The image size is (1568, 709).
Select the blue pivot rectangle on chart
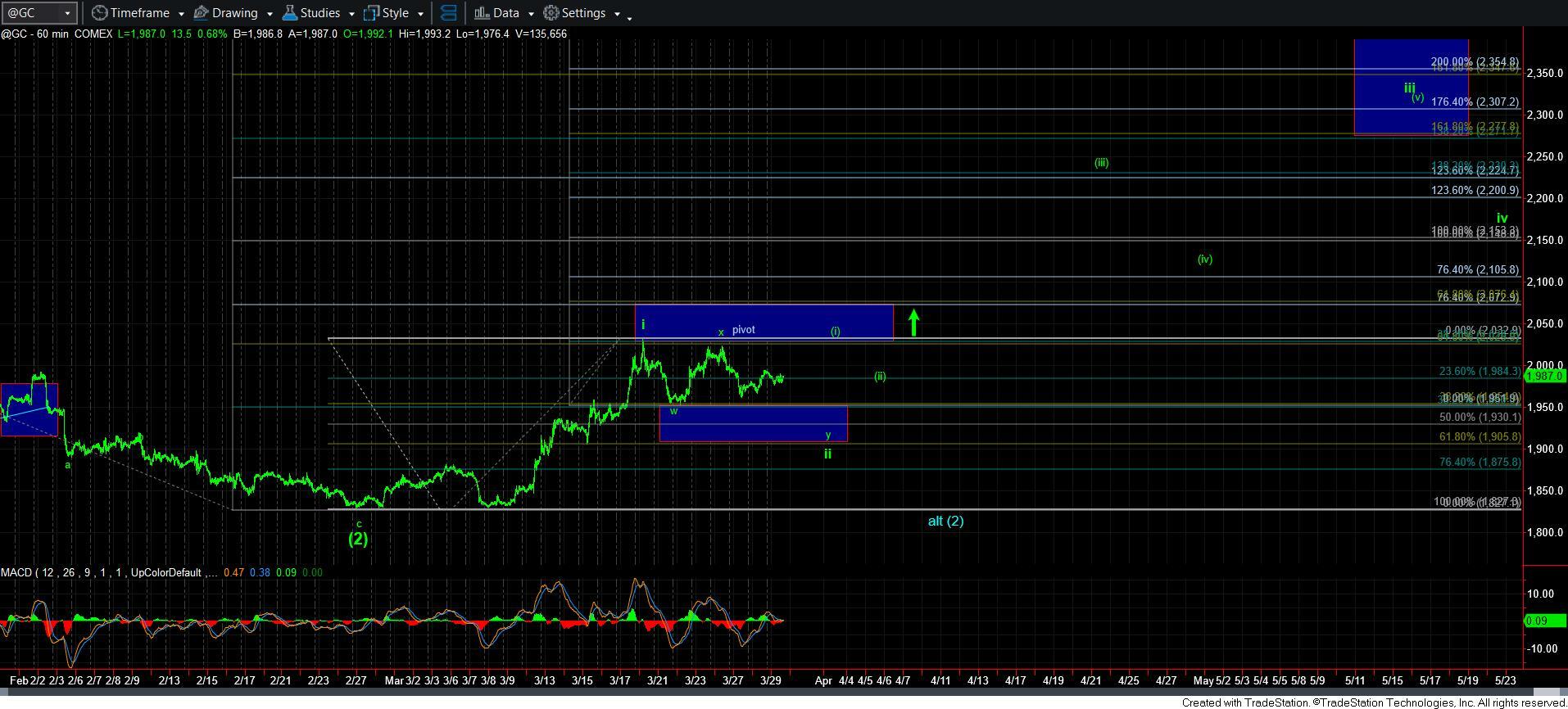pyautogui.click(x=764, y=323)
